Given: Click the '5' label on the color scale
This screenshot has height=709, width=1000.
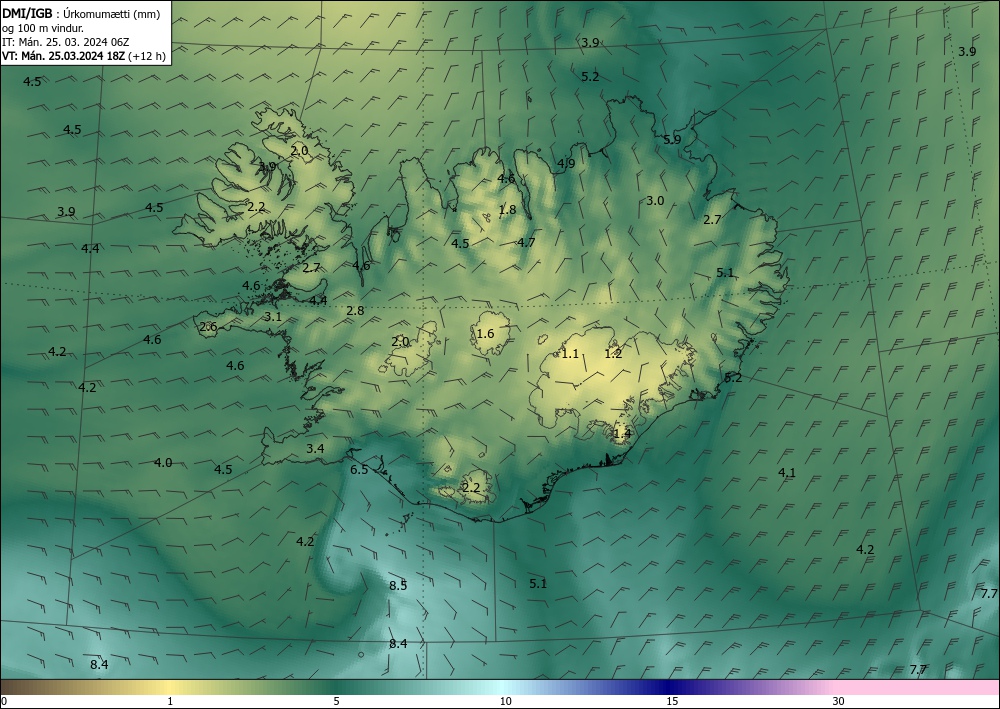Looking at the screenshot, I should coord(336,701).
